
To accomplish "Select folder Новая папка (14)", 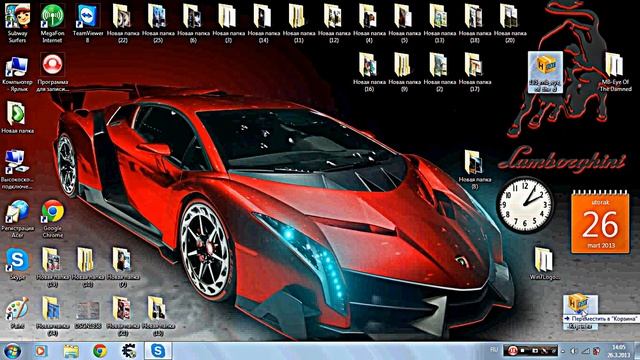I will (x=263, y=24).
